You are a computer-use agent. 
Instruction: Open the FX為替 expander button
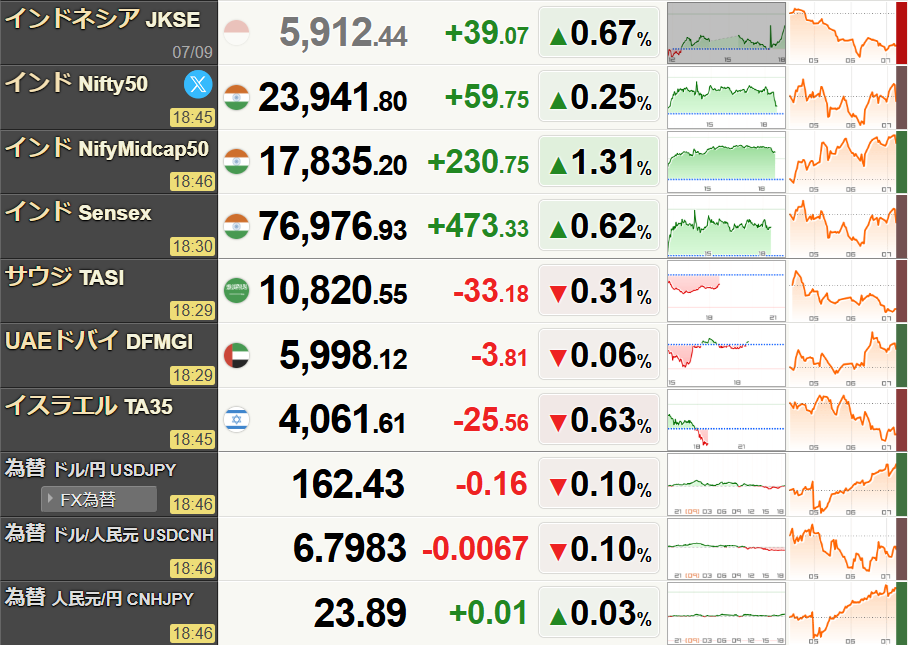click(99, 499)
